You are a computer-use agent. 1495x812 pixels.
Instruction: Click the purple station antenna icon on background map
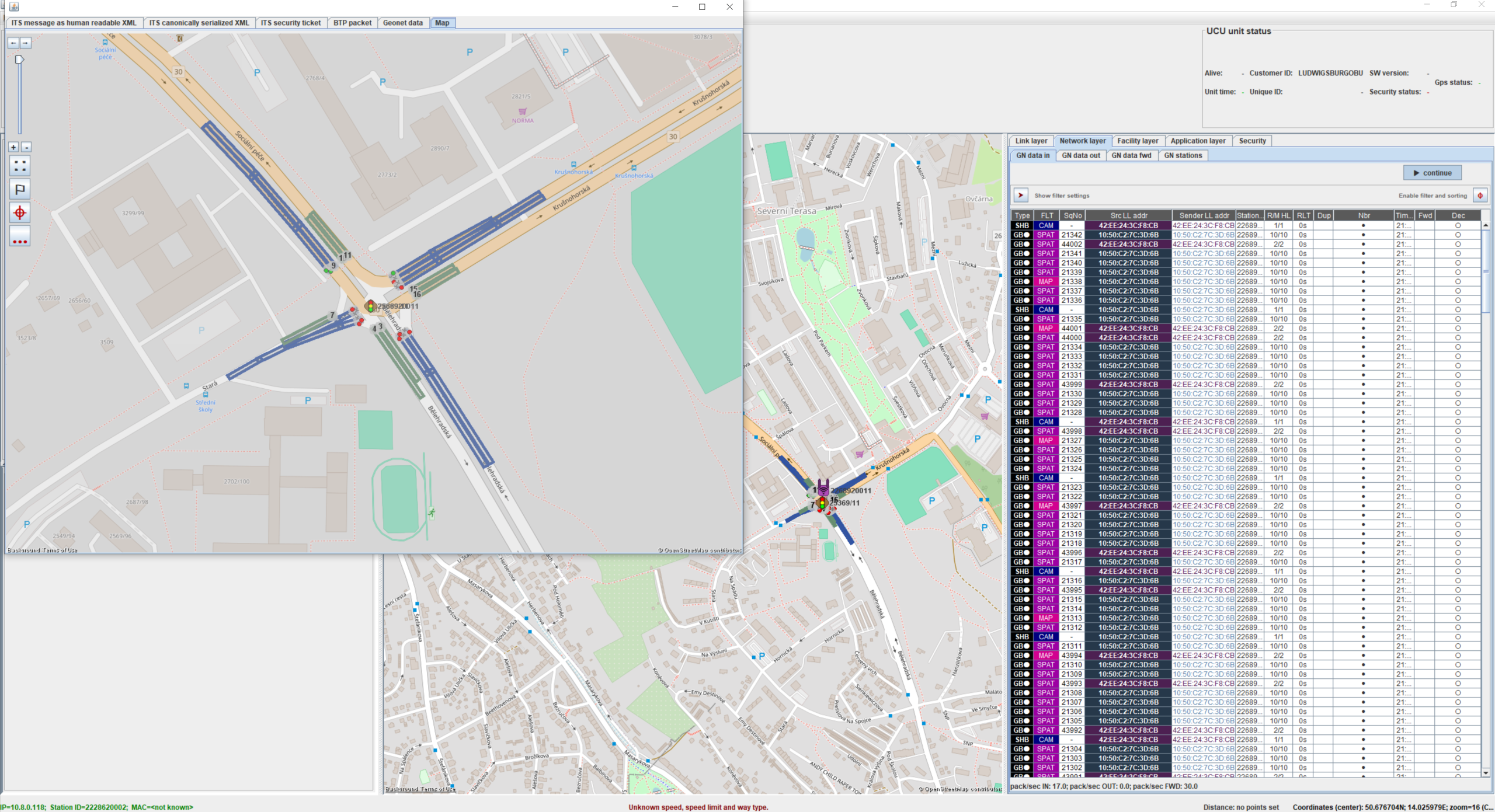pos(823,488)
